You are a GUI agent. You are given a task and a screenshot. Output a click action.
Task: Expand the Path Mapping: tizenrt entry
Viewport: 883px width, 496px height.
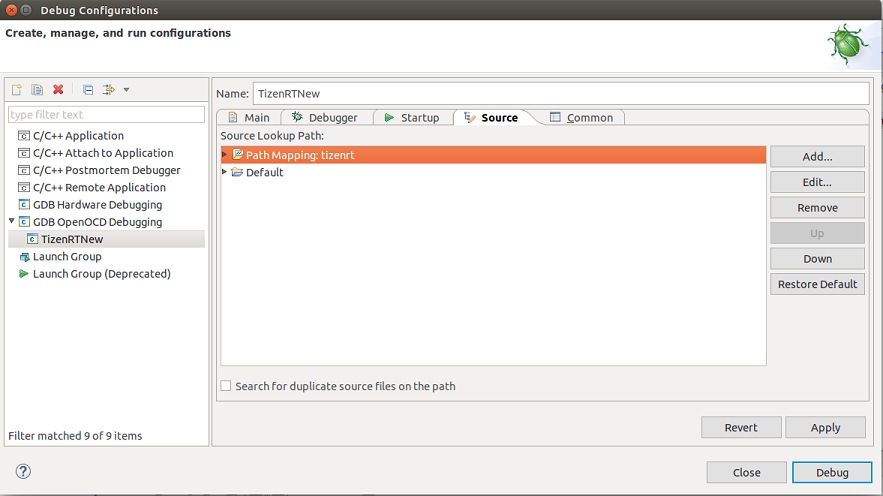click(225, 155)
